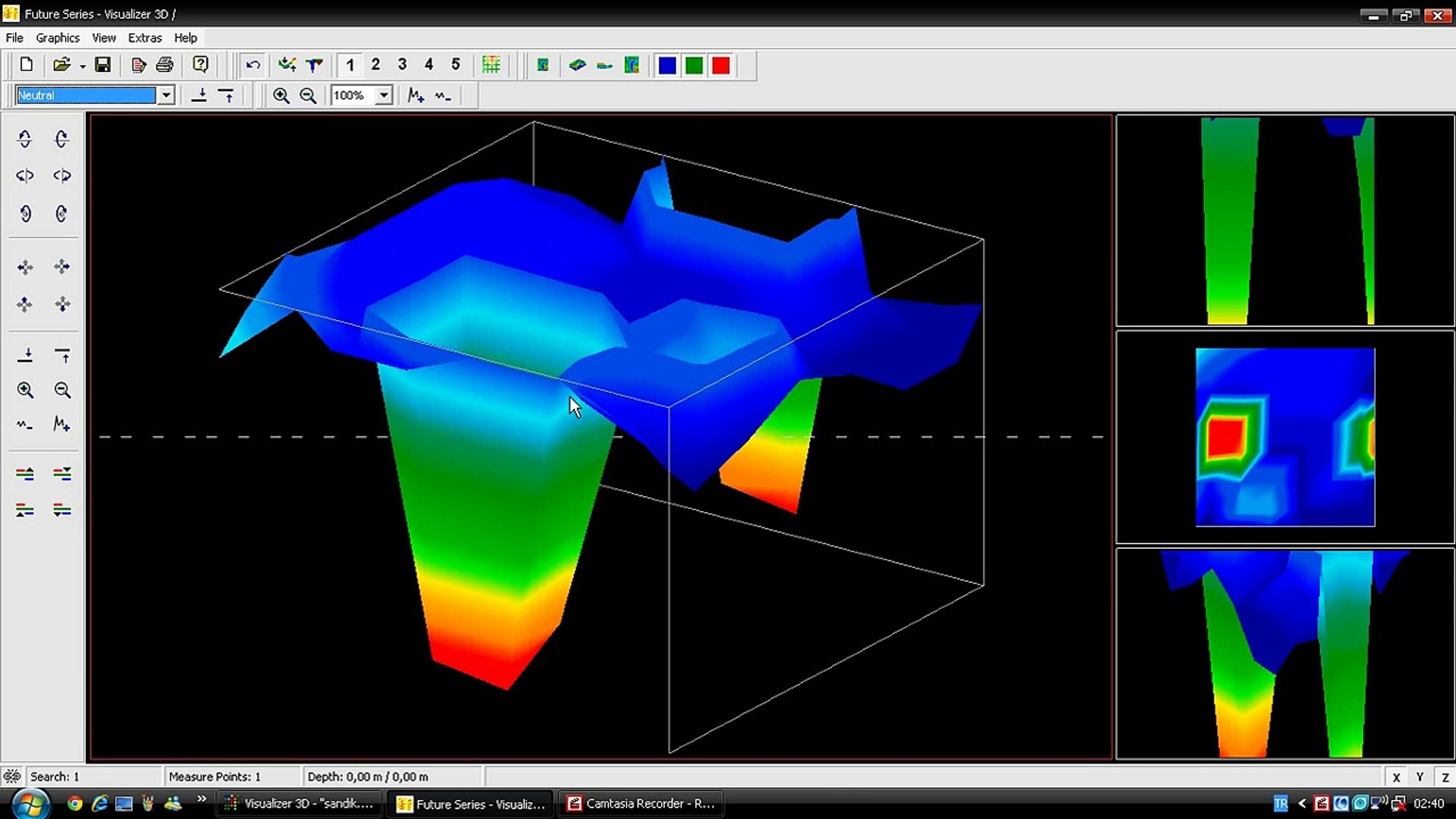The height and width of the screenshot is (819, 1456).
Task: Switch to view number 5
Action: tap(455, 65)
